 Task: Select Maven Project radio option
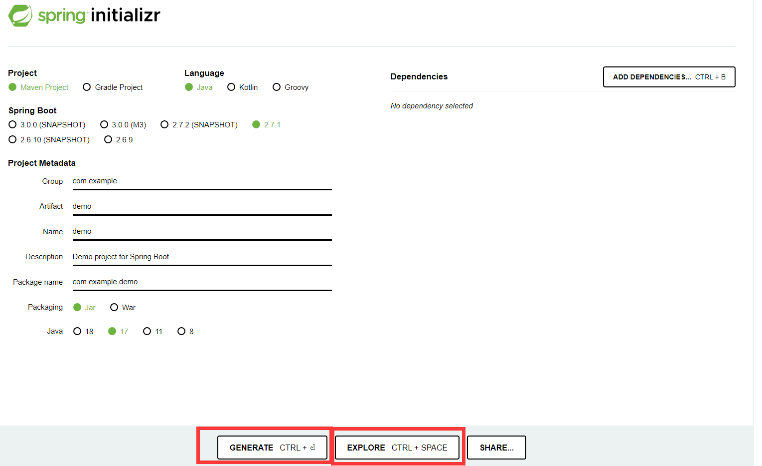(x=38, y=87)
